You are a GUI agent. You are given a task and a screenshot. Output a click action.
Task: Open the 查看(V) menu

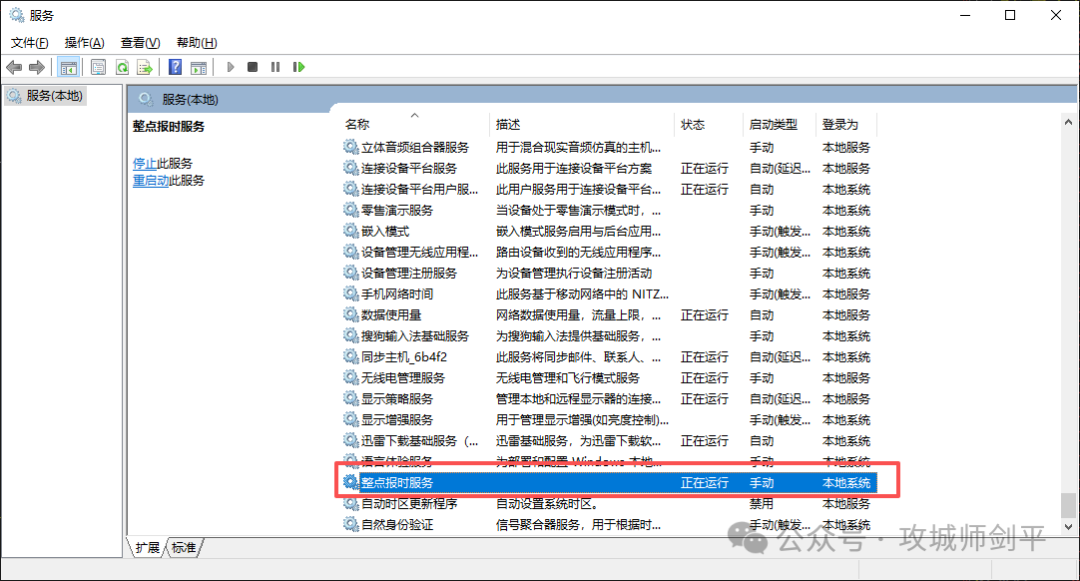[140, 43]
